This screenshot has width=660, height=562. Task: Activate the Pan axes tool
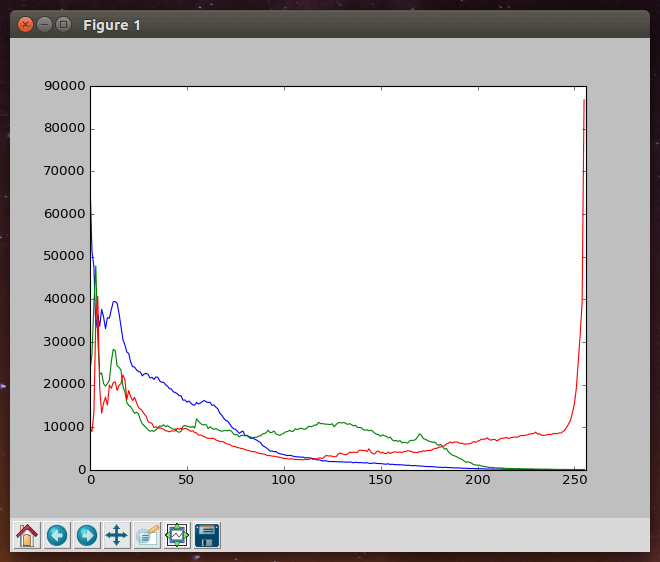point(117,535)
